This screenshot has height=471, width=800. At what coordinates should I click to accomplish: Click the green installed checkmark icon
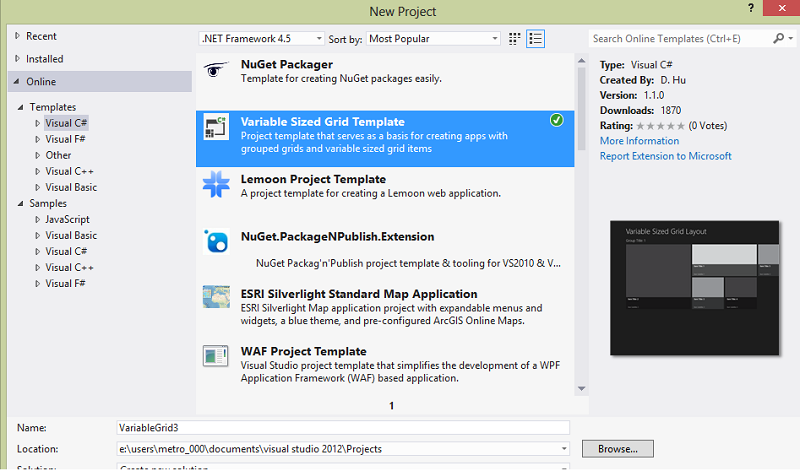coord(557,121)
